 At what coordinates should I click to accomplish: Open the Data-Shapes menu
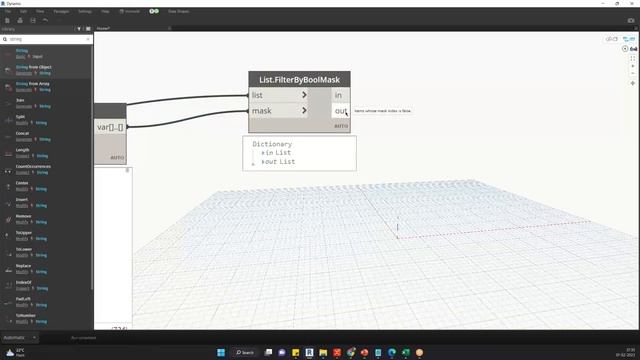179,11
